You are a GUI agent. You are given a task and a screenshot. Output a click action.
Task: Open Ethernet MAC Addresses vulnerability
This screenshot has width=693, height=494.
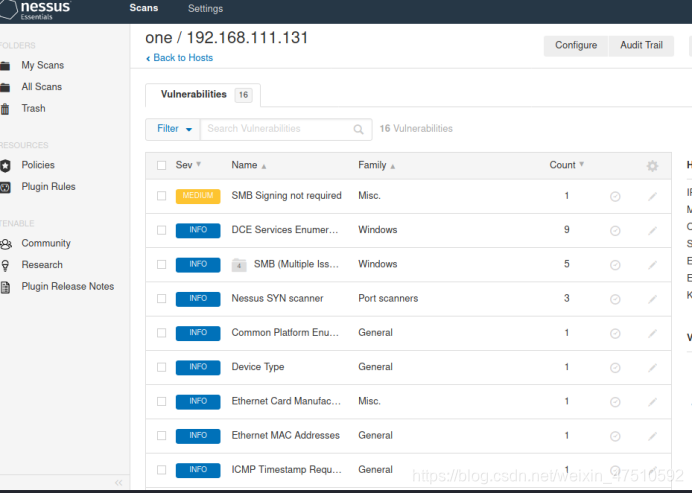coord(286,435)
